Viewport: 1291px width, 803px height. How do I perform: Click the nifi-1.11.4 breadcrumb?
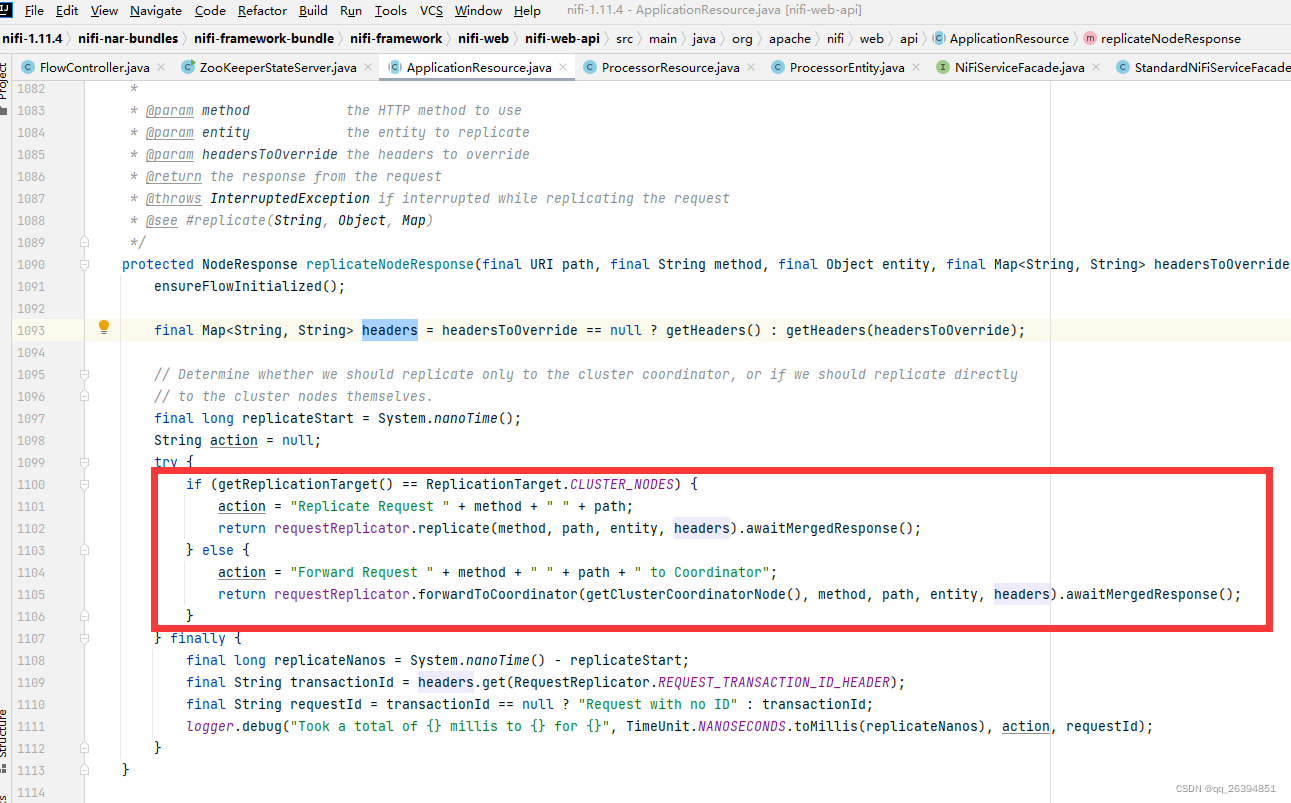pyautogui.click(x=32, y=38)
